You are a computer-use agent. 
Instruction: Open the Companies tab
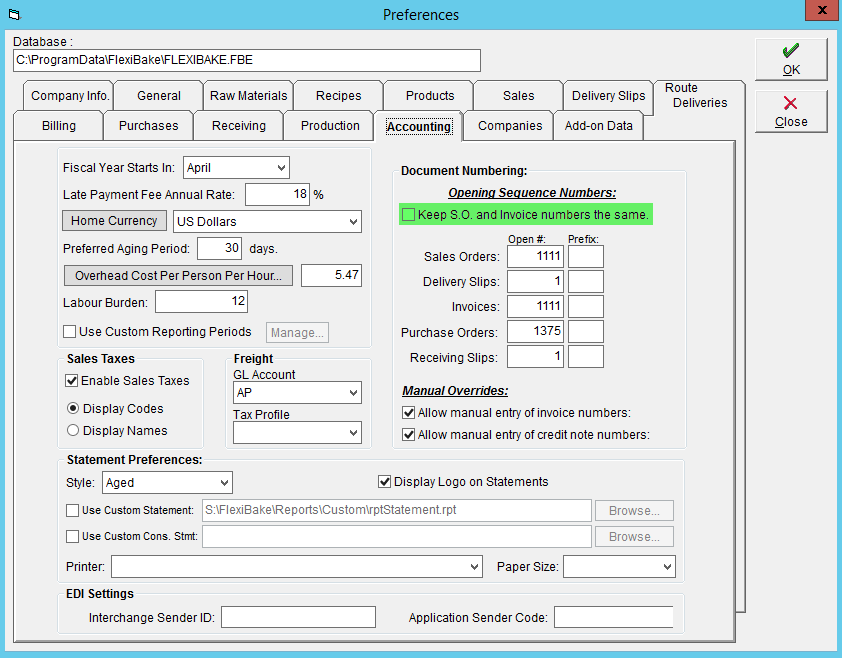510,126
